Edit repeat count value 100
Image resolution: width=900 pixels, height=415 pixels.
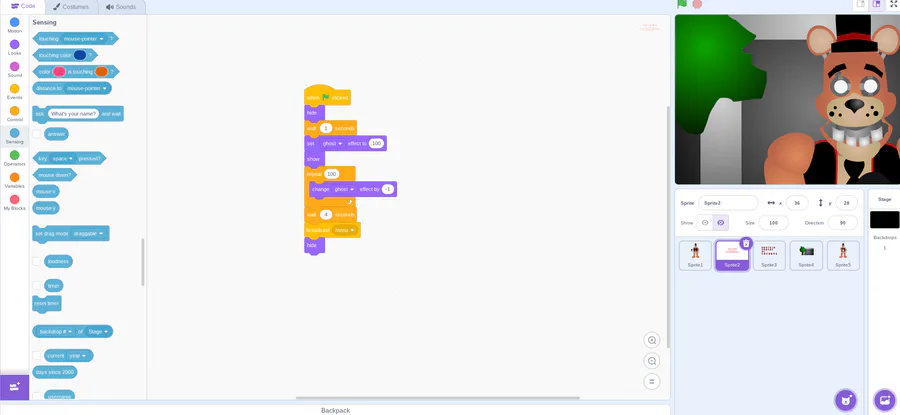[x=331, y=174]
